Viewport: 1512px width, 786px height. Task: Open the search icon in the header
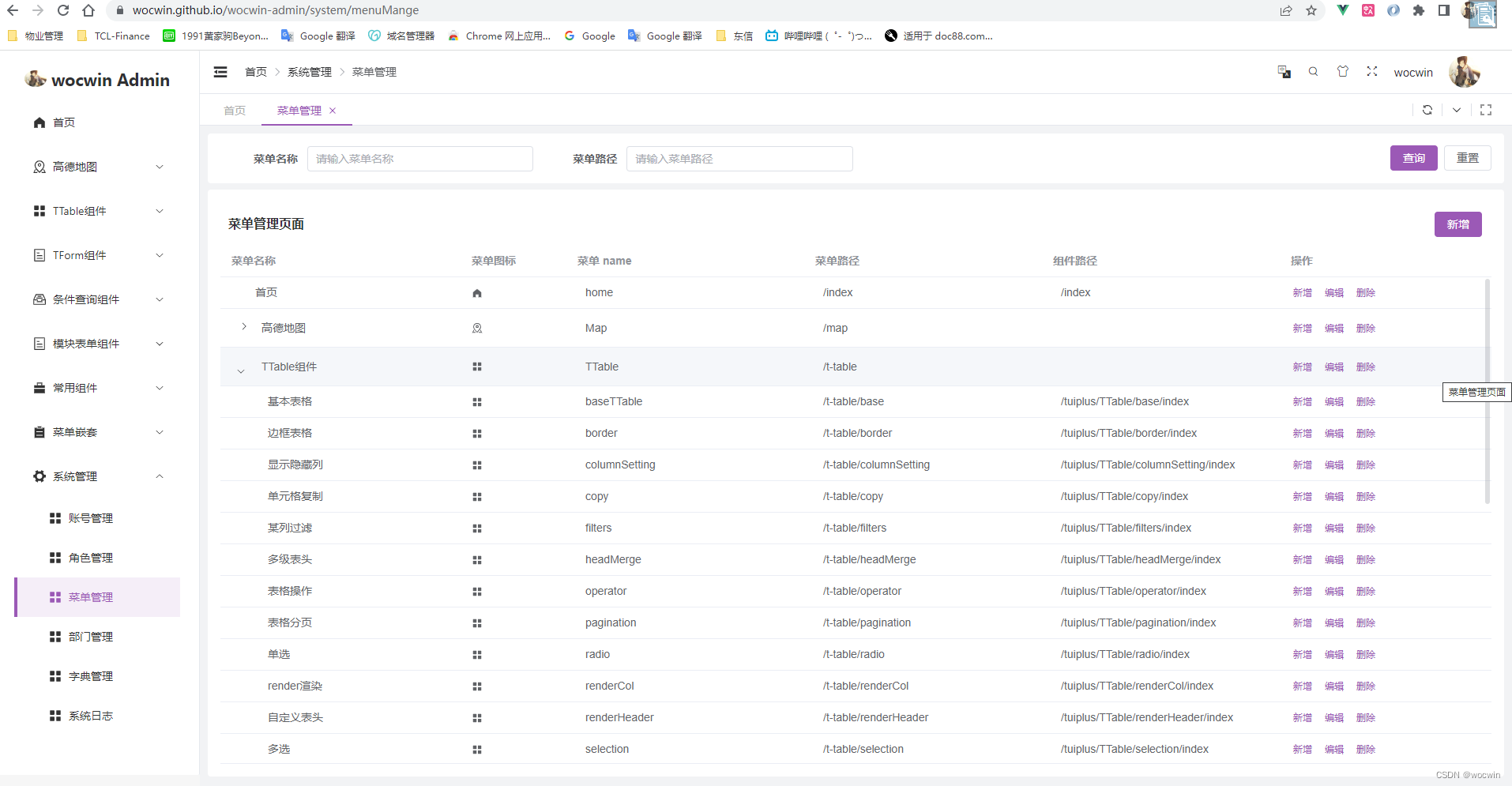tap(1313, 71)
